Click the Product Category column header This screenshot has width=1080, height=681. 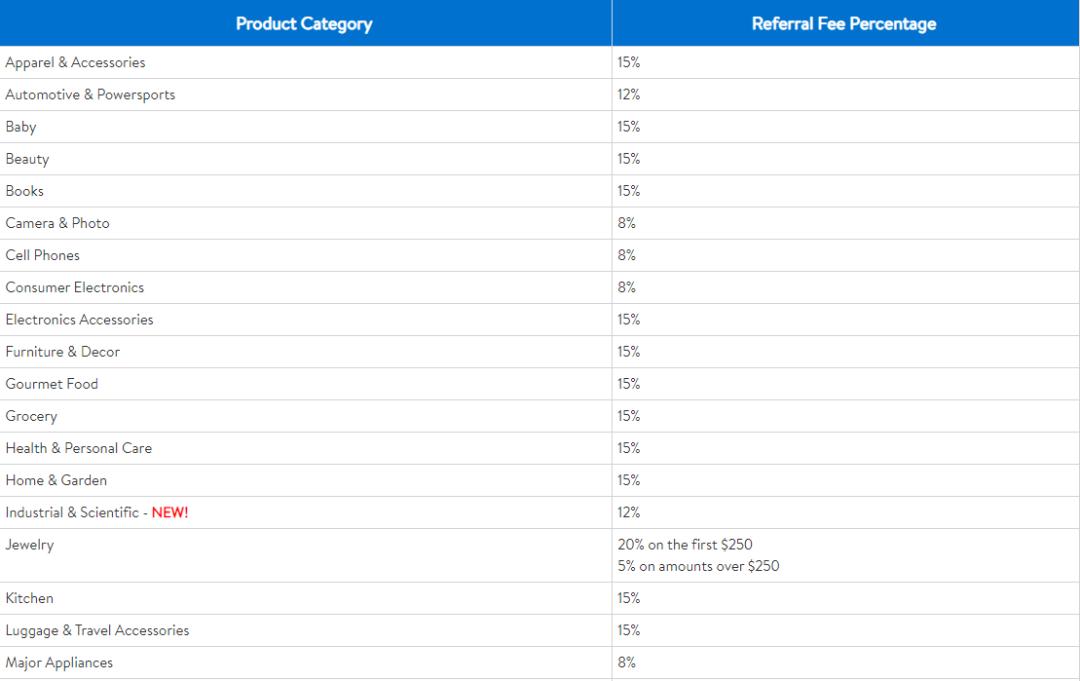(x=304, y=24)
